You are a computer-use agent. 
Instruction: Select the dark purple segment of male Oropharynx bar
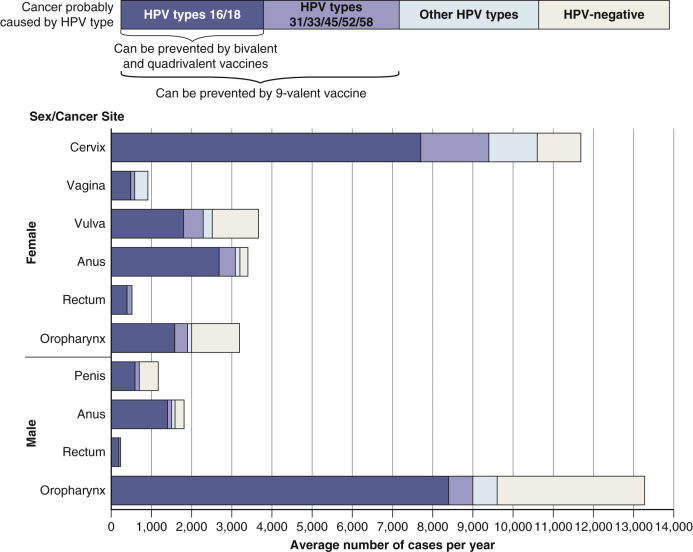click(x=279, y=490)
